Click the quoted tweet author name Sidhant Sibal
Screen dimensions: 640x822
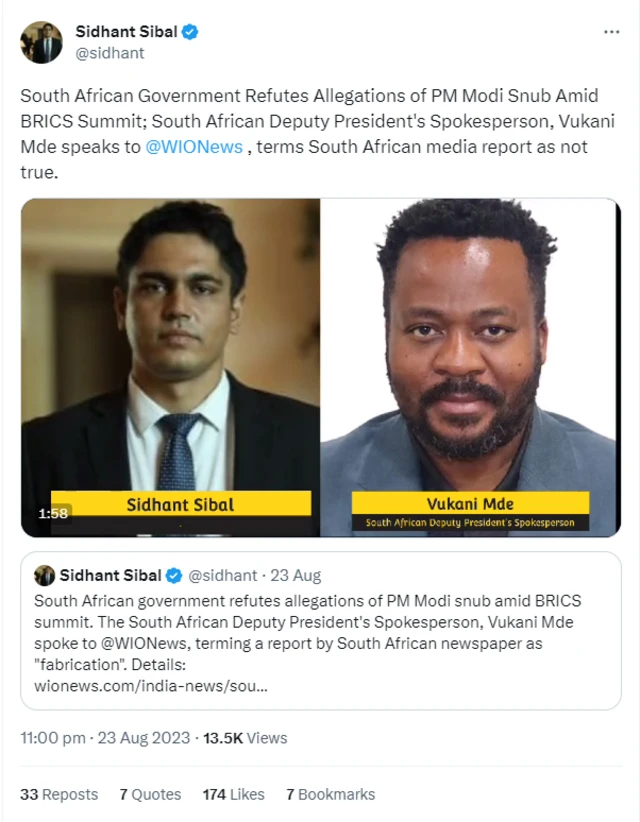click(110, 575)
